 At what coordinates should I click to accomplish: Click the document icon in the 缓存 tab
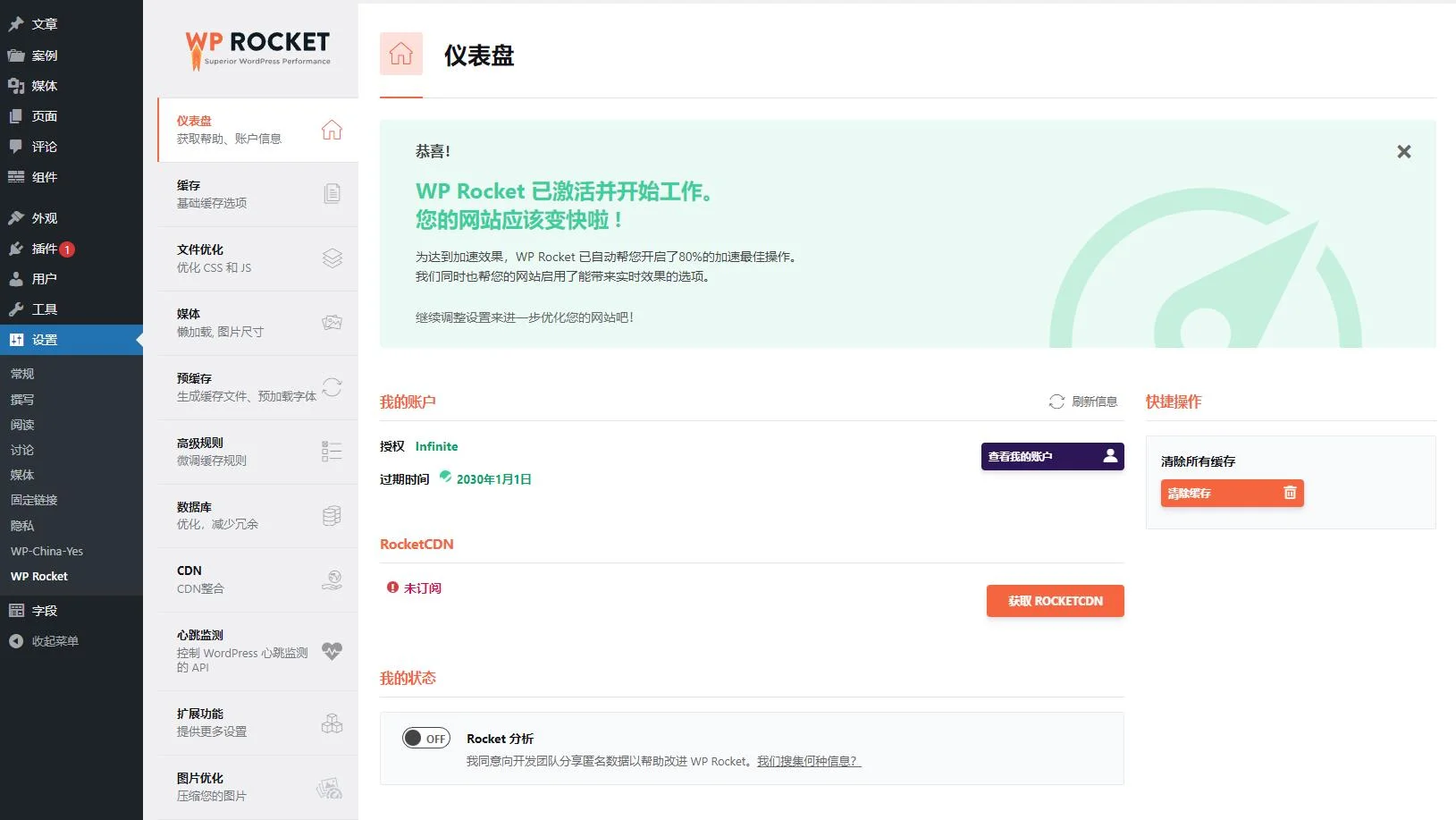(332, 193)
